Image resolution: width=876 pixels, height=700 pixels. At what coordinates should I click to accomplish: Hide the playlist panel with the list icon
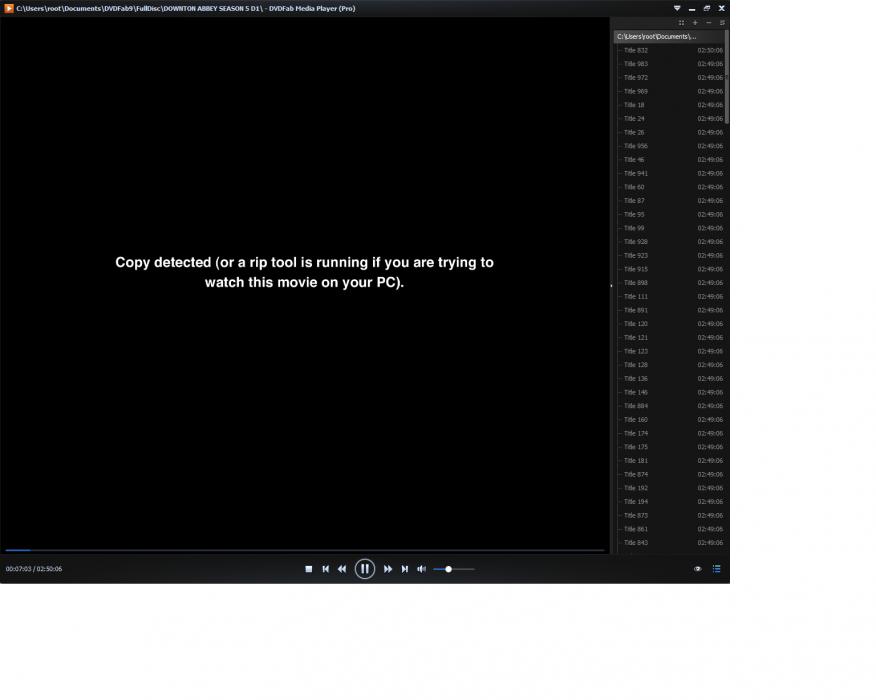tap(717, 569)
